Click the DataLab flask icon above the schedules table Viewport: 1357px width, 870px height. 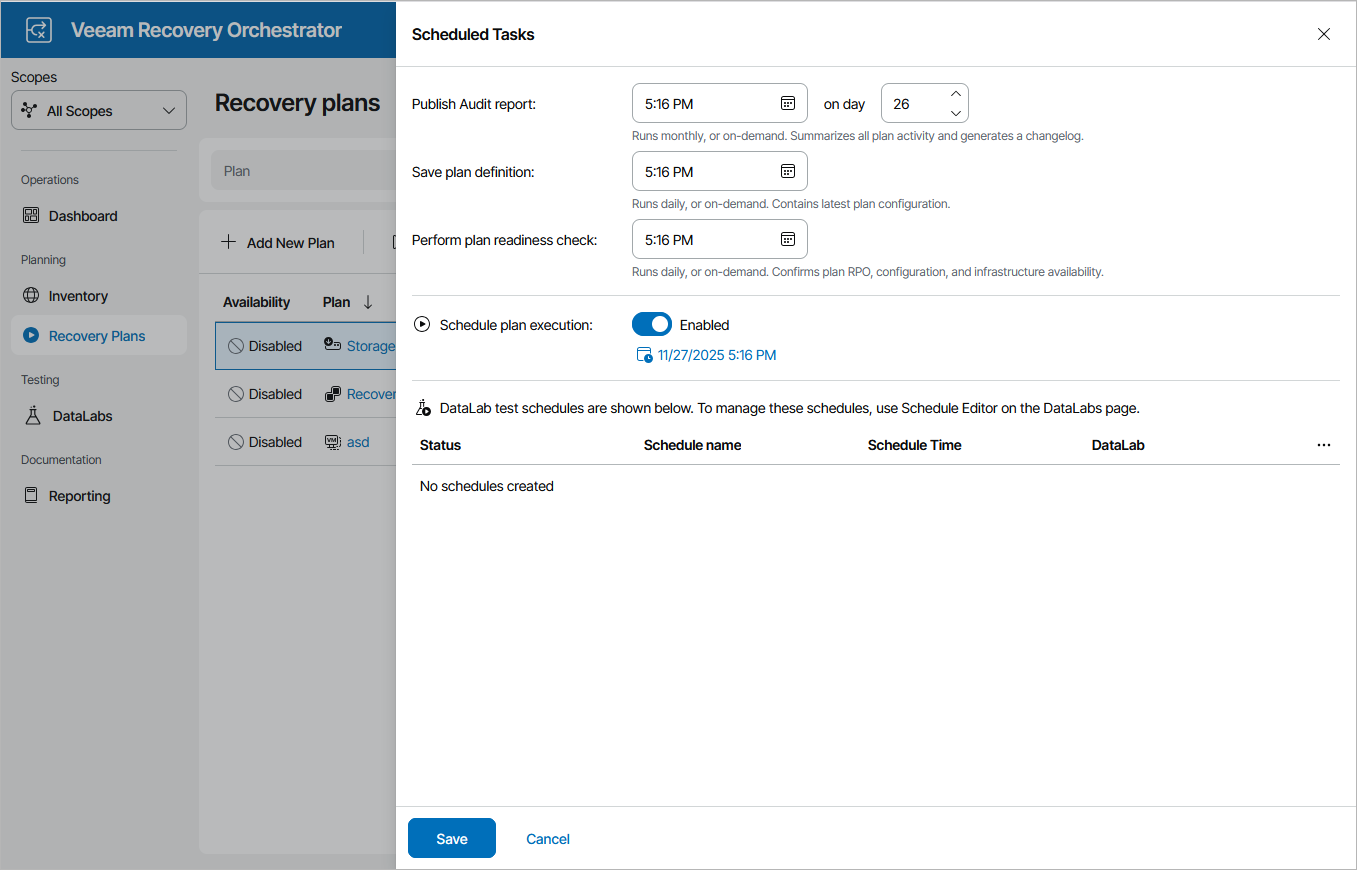(x=423, y=407)
